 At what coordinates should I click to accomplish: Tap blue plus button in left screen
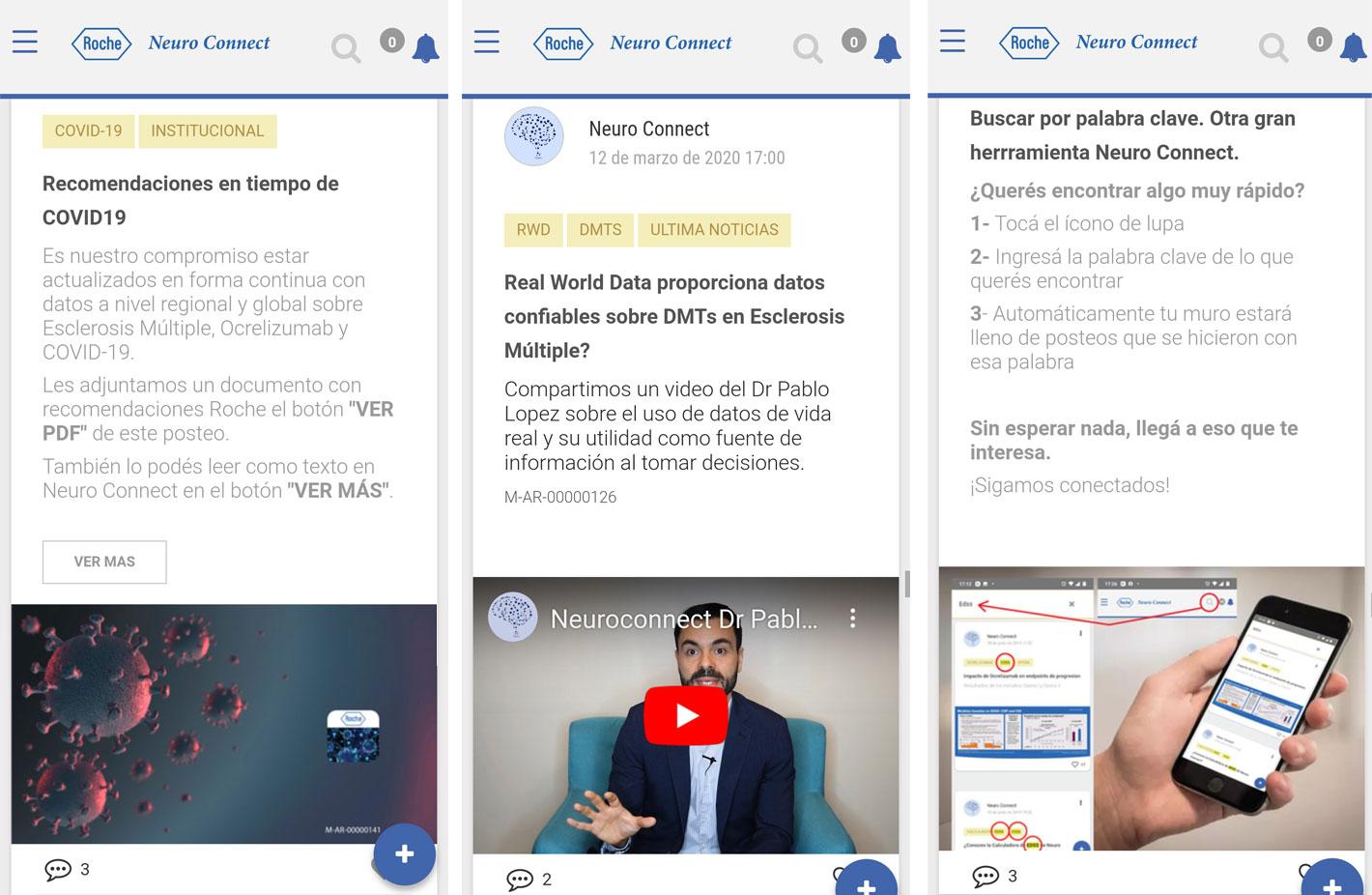(405, 854)
